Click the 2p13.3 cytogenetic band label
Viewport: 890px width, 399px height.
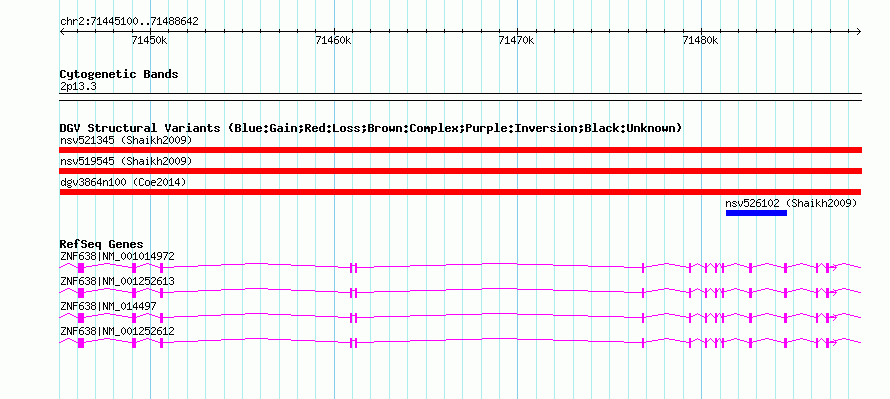coord(79,86)
